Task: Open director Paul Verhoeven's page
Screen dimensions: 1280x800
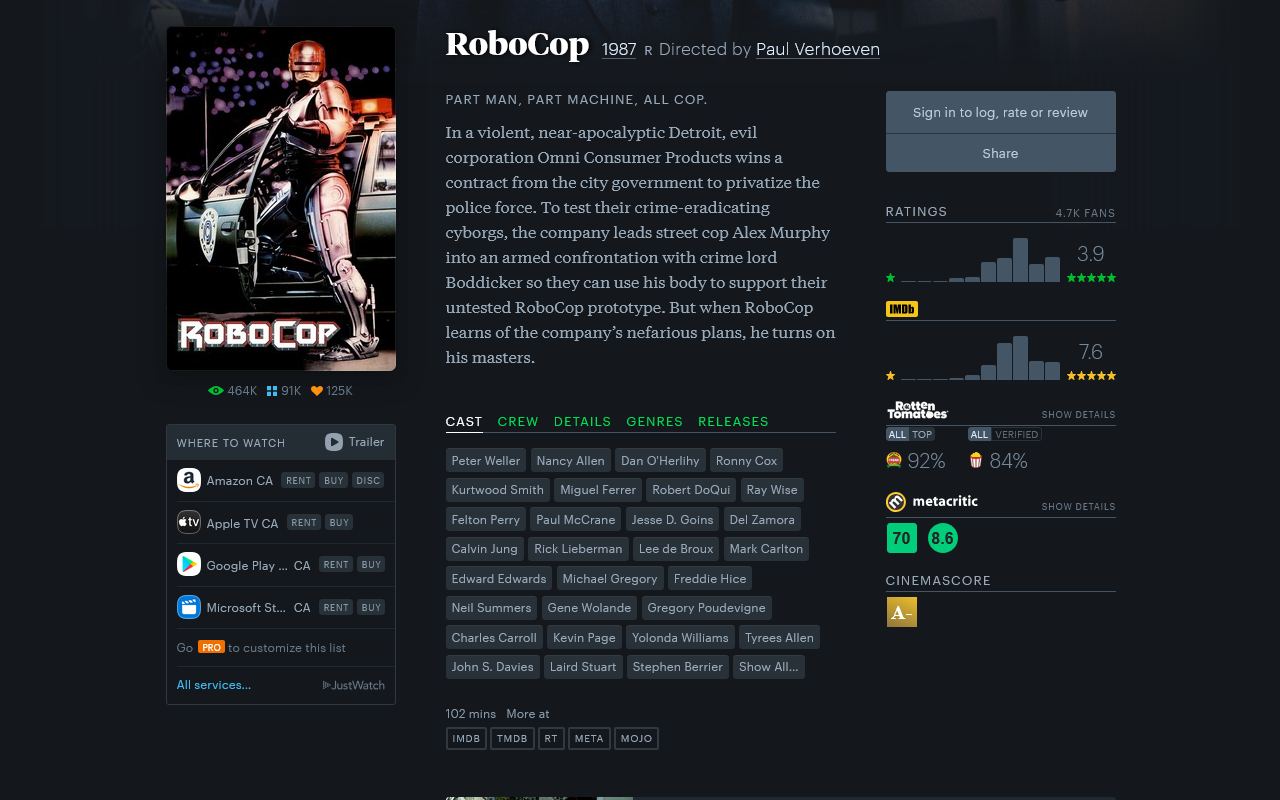Action: [x=818, y=49]
